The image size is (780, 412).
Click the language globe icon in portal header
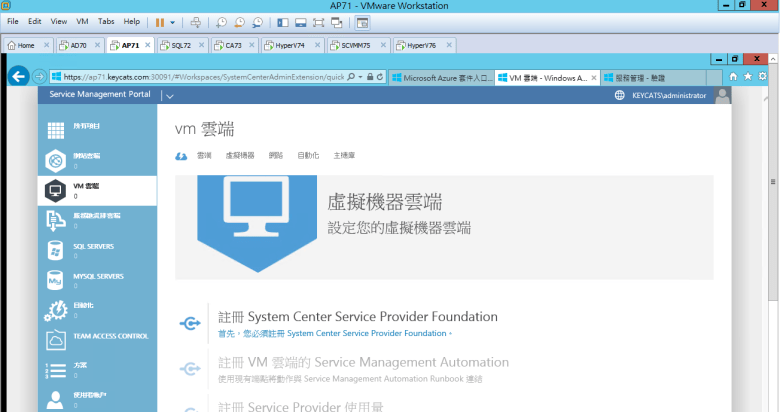(x=620, y=95)
